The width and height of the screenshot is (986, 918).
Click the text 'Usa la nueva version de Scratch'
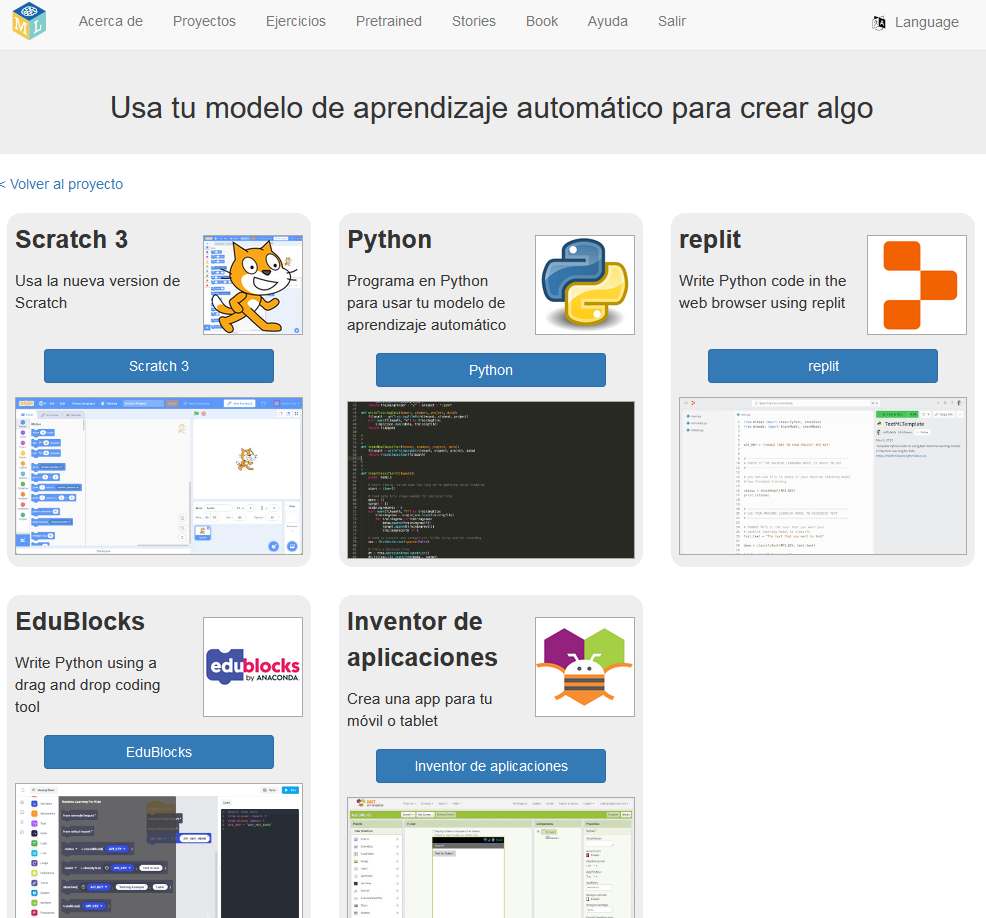97,292
